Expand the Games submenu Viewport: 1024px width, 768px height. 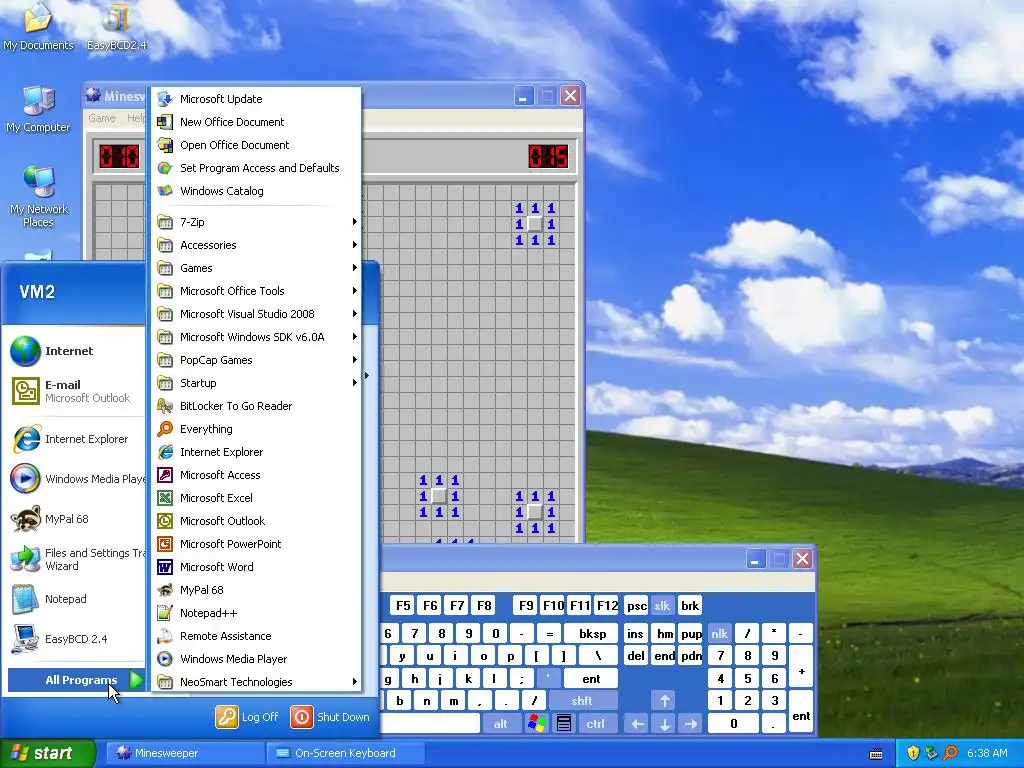258,268
